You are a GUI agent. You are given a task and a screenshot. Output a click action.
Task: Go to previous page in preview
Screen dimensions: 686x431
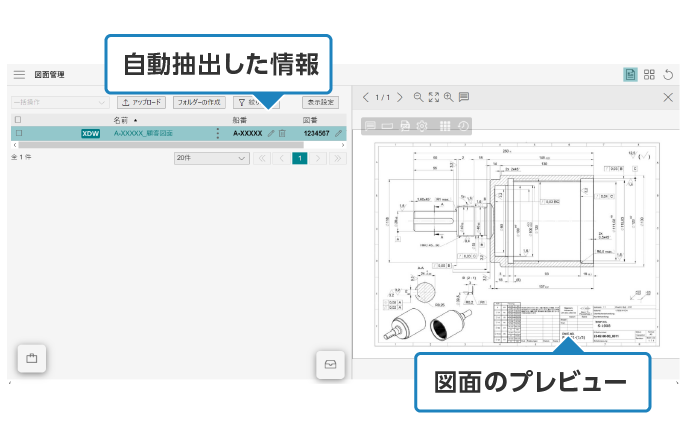pos(366,97)
